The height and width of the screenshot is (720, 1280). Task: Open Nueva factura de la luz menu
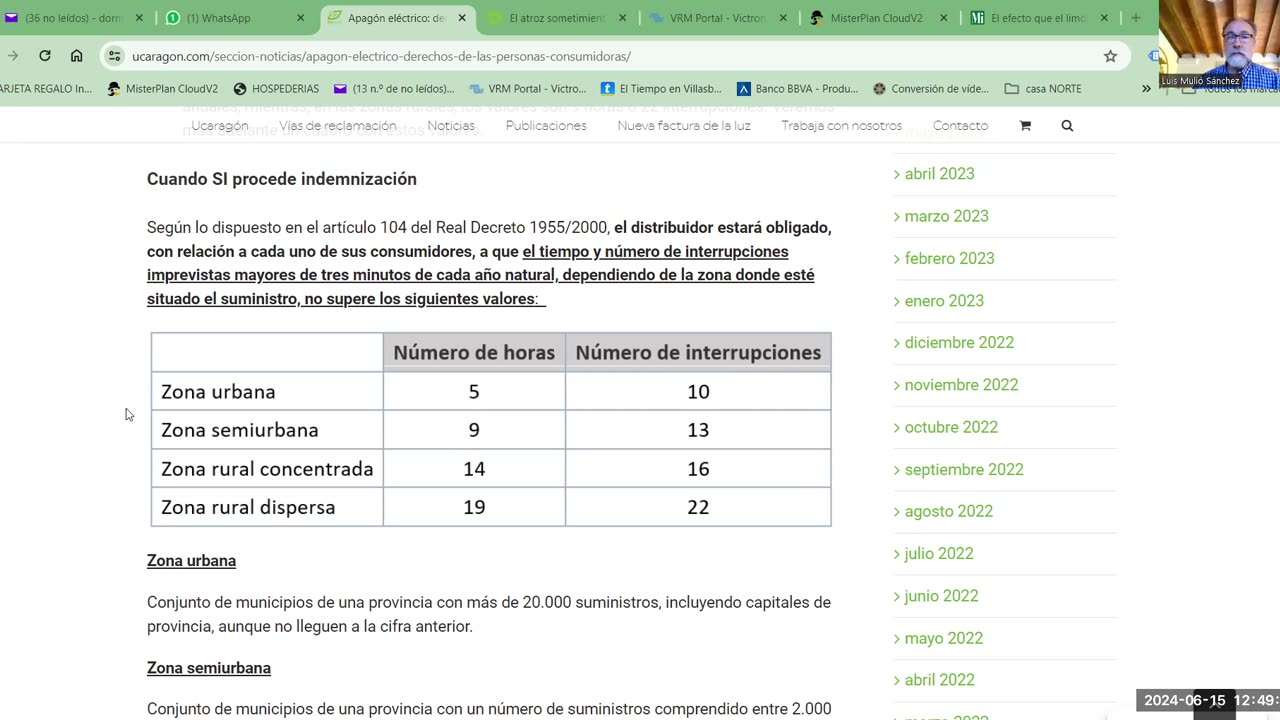point(684,126)
